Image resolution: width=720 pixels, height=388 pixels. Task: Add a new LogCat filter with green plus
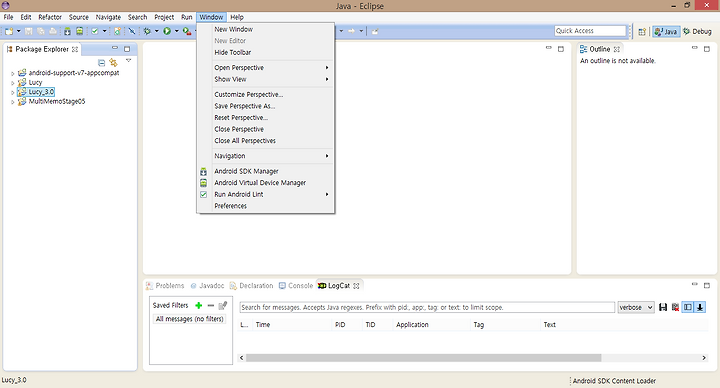[x=198, y=305]
